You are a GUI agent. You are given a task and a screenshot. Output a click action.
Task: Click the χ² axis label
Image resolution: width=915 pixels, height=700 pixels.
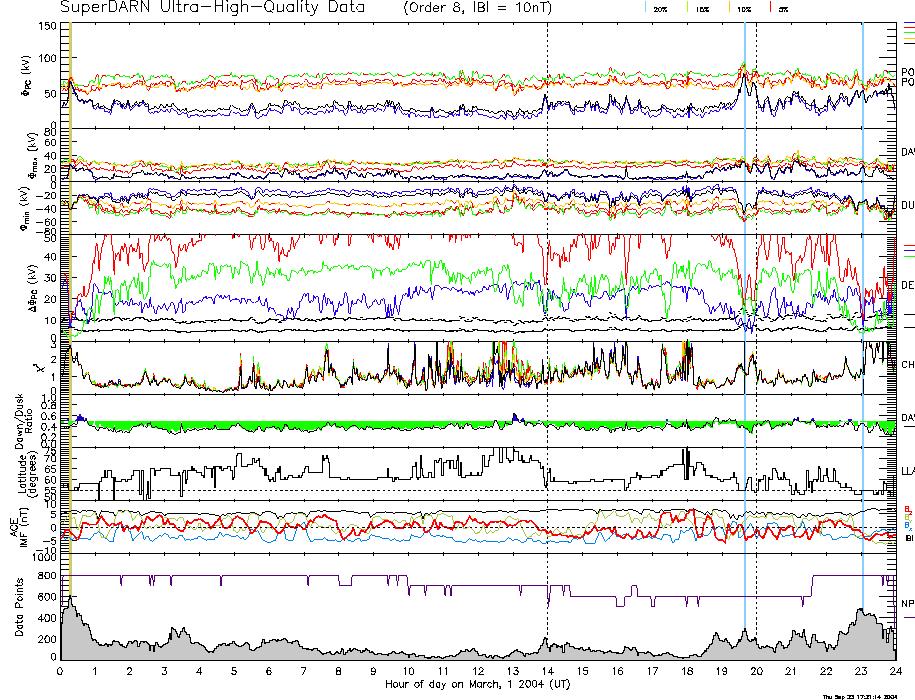click(x=39, y=368)
